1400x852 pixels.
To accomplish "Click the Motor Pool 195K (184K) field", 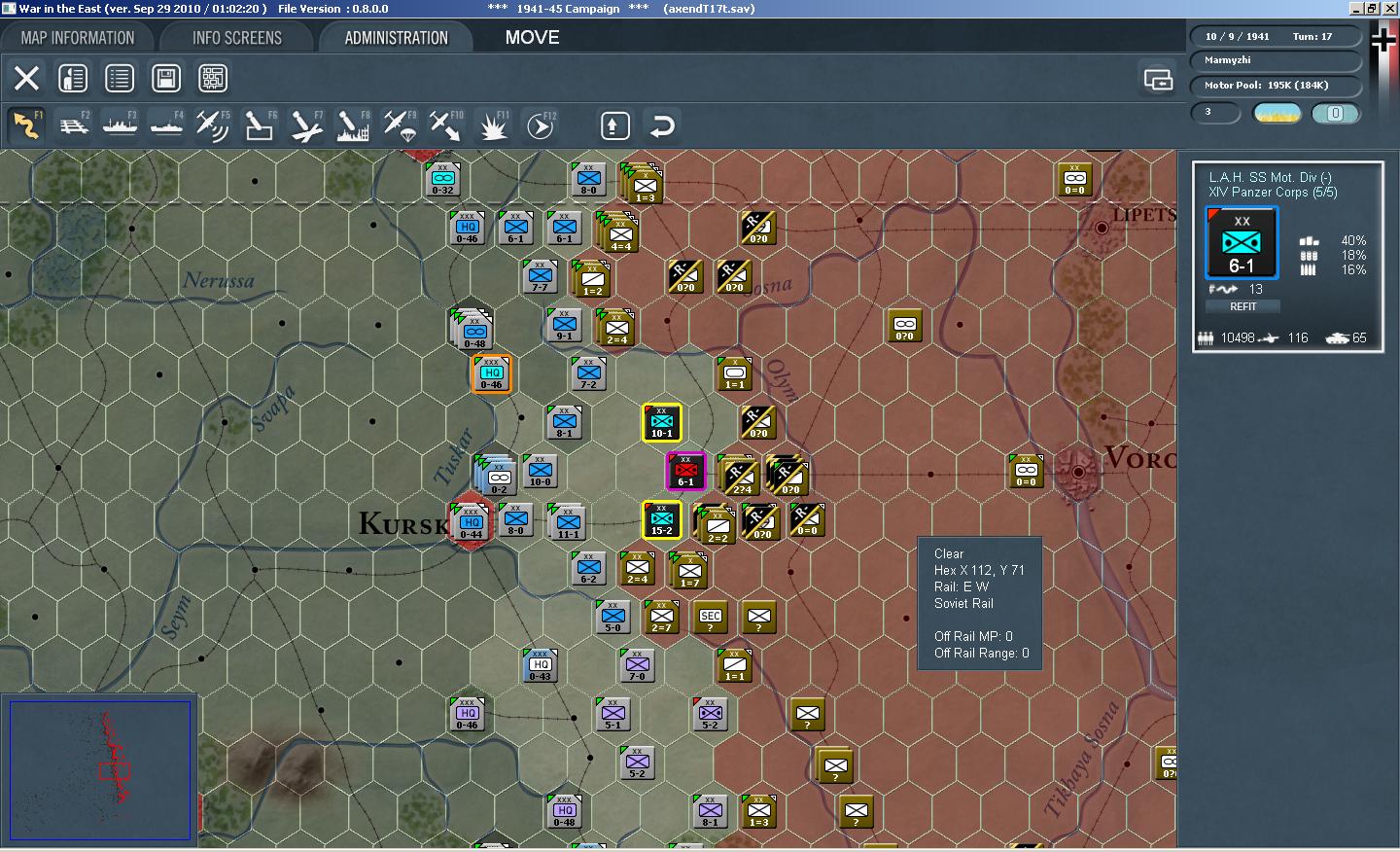I will pyautogui.click(x=1276, y=85).
